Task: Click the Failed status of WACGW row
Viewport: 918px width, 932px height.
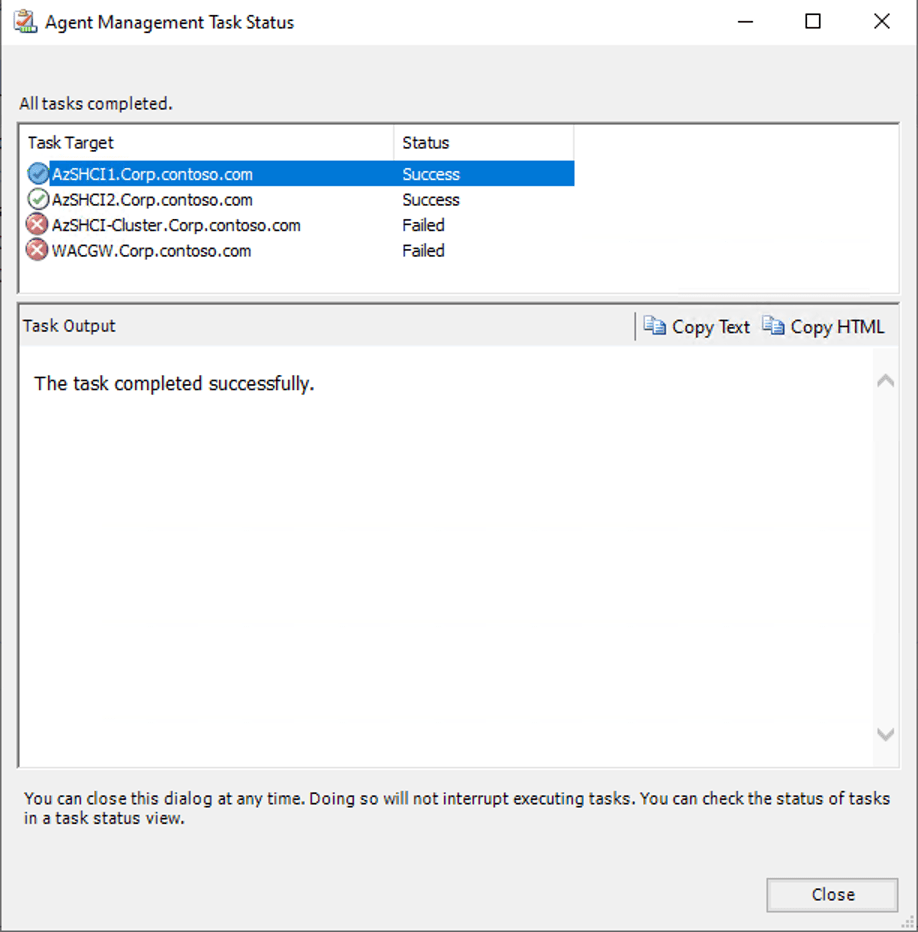Action: [x=423, y=251]
